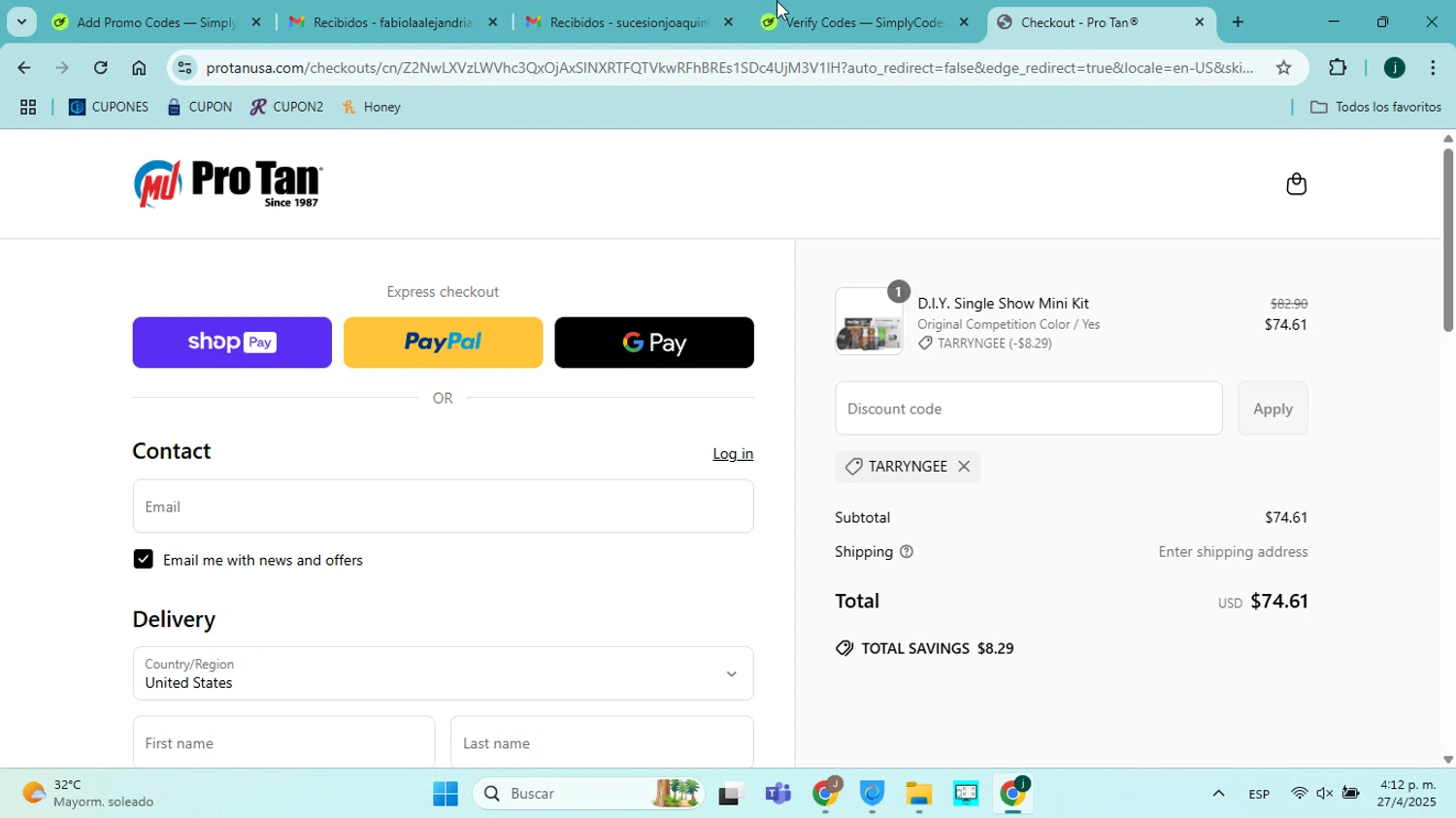Open Microsoft Teams from taskbar
This screenshot has width=1456, height=818.
pos(778,794)
